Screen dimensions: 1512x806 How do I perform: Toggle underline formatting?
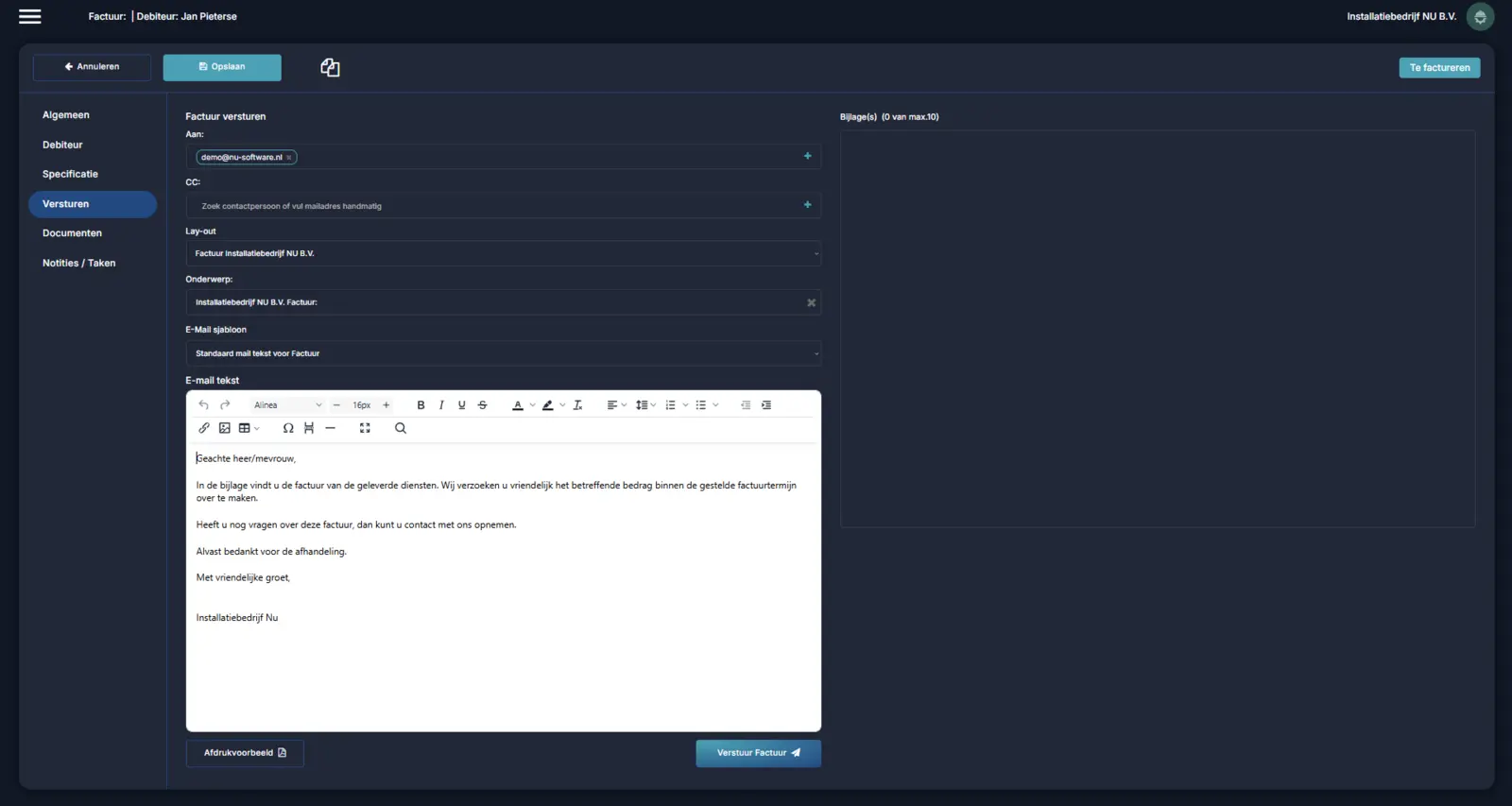click(x=461, y=405)
